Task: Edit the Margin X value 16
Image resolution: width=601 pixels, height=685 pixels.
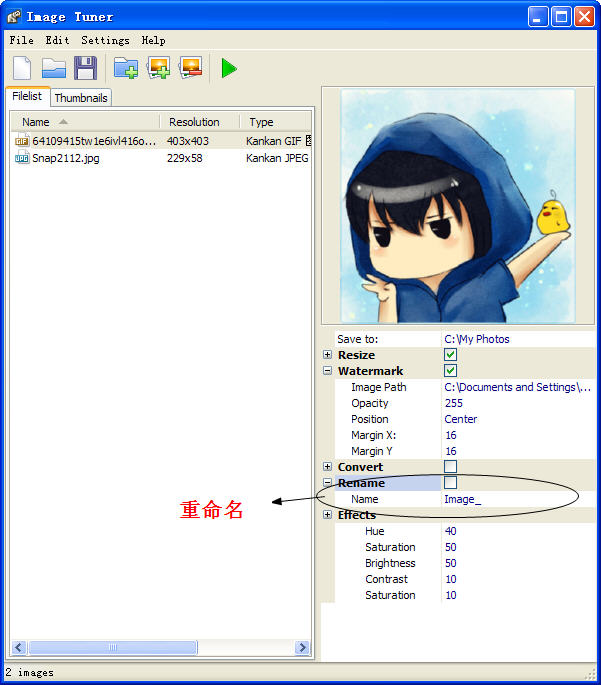Action: pyautogui.click(x=518, y=435)
